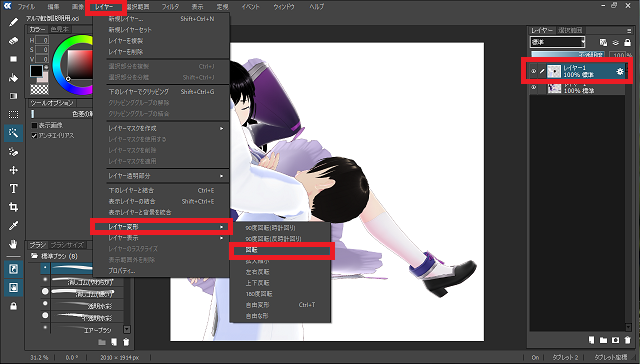Select the Eraser tool in the left toolbar
The width and height of the screenshot is (640, 364).
(x=13, y=40)
